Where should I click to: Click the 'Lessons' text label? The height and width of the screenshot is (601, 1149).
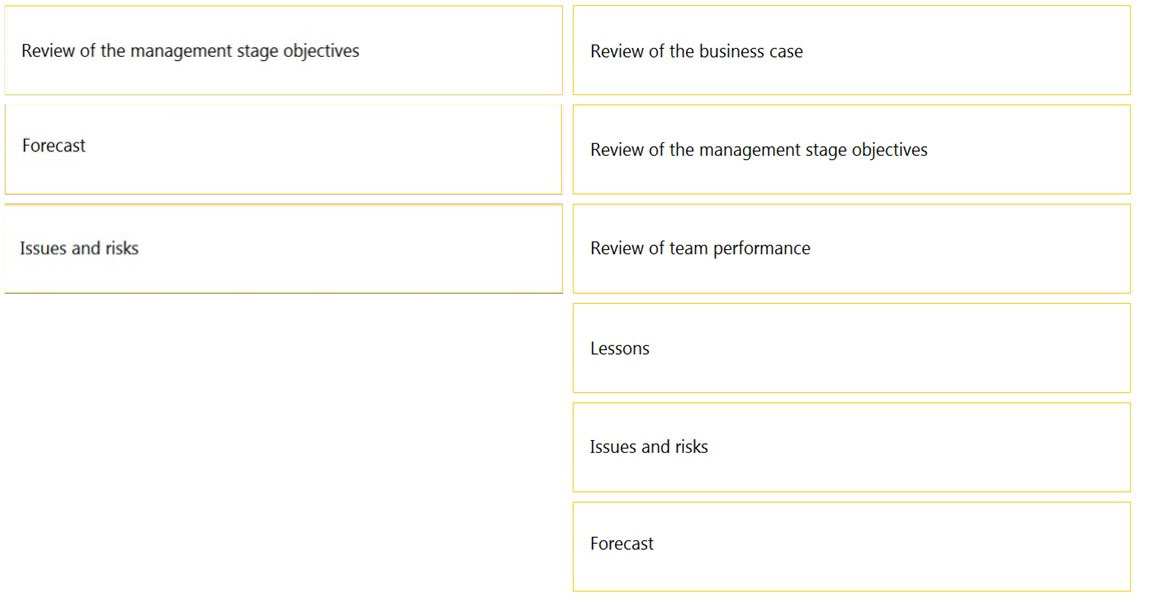tap(620, 348)
